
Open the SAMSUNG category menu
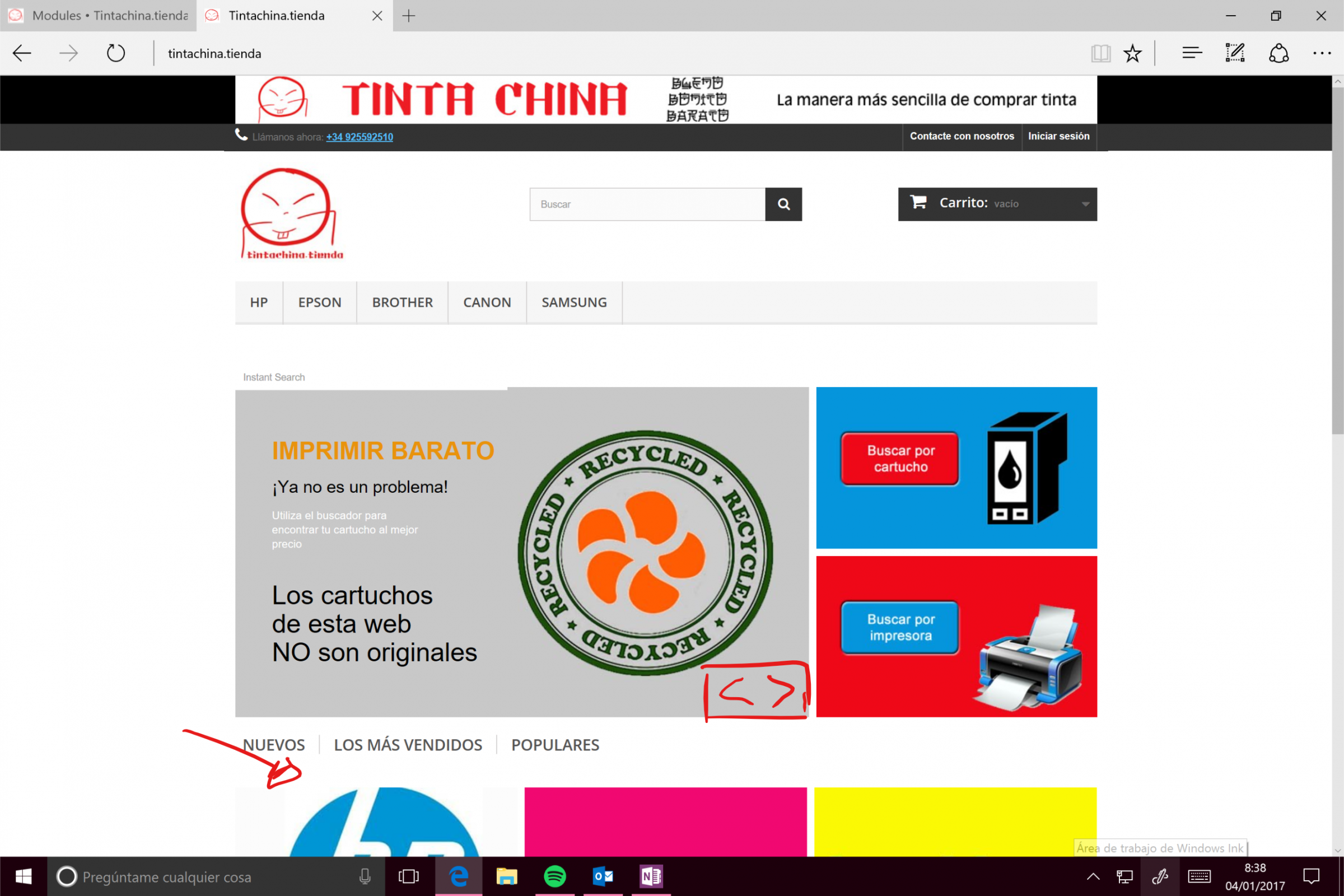pos(573,302)
